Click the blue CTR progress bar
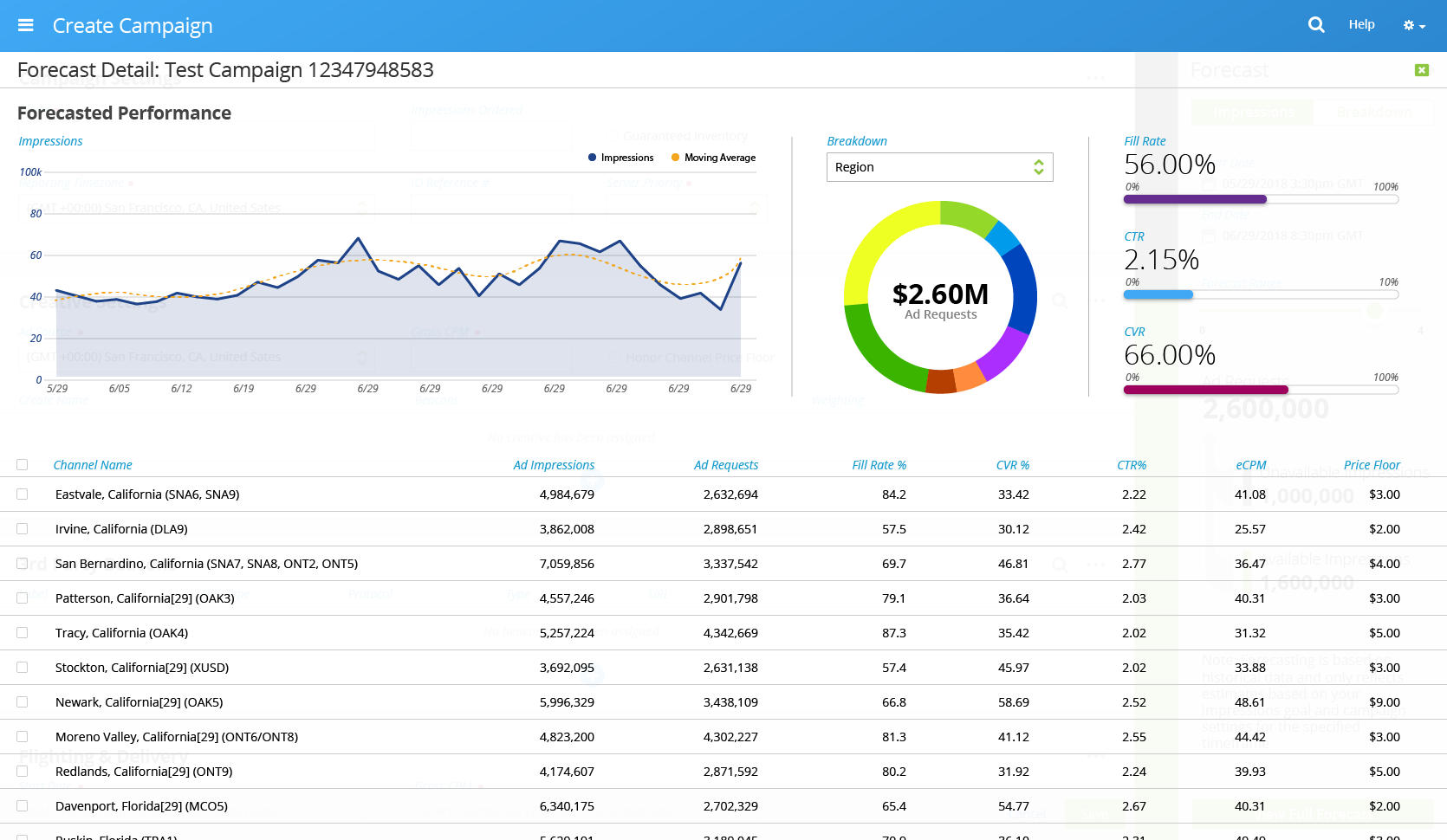Viewport: 1447px width, 840px height. point(1158,294)
